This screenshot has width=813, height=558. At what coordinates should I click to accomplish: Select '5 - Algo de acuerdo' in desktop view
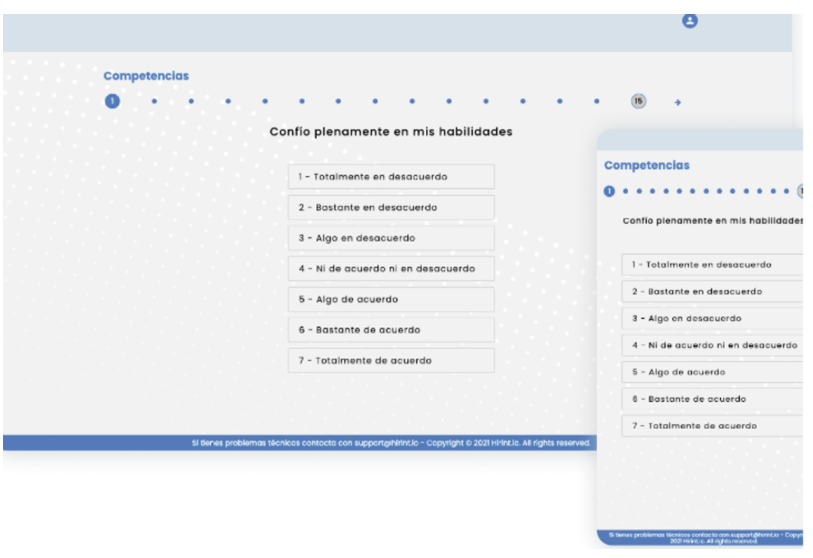point(391,299)
